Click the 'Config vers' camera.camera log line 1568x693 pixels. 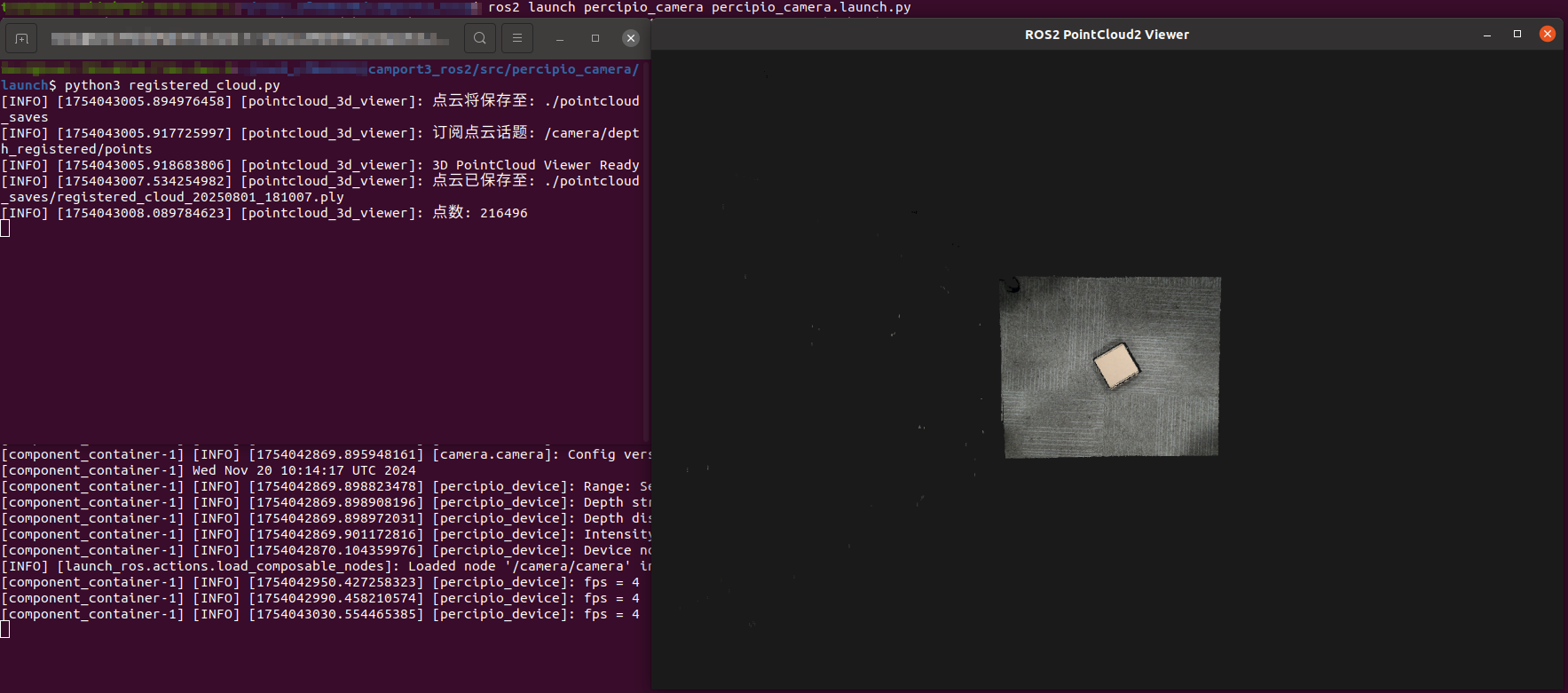326,454
